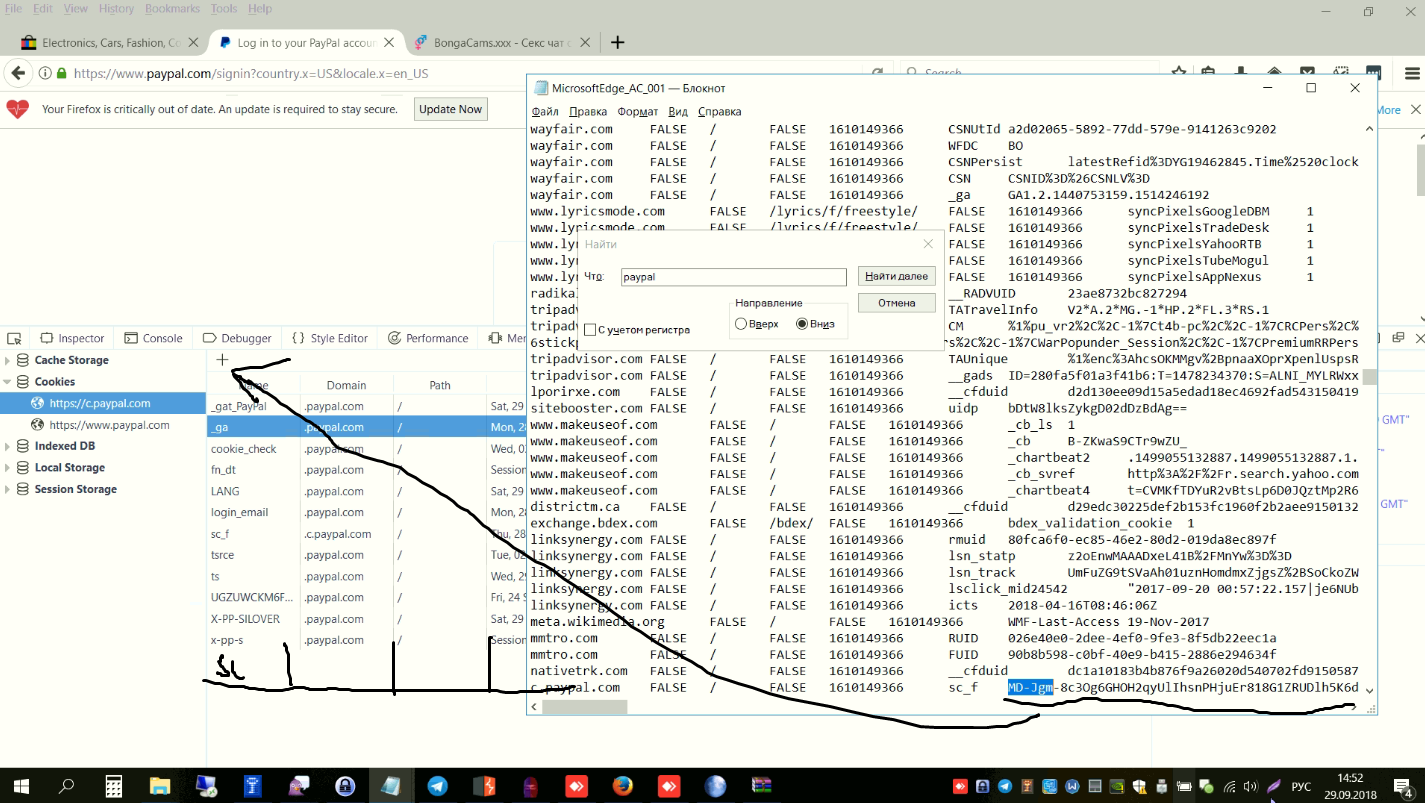Sort cookies by Path column header
Image resolution: width=1425 pixels, height=803 pixels.
(440, 385)
